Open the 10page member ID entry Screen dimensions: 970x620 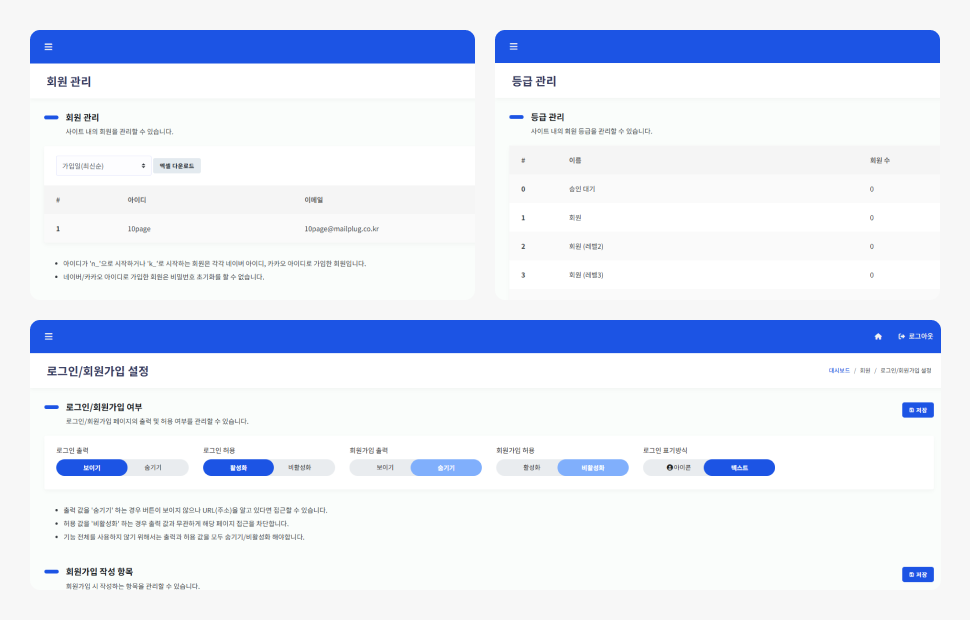click(x=139, y=229)
